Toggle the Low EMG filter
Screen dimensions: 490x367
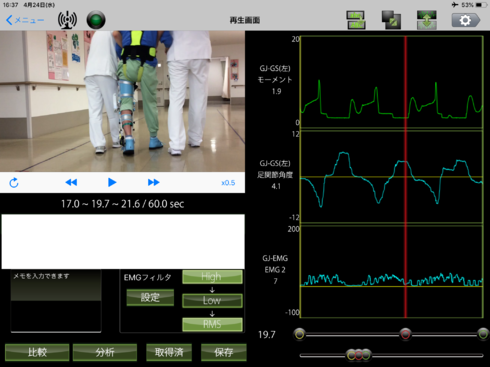pyautogui.click(x=212, y=301)
